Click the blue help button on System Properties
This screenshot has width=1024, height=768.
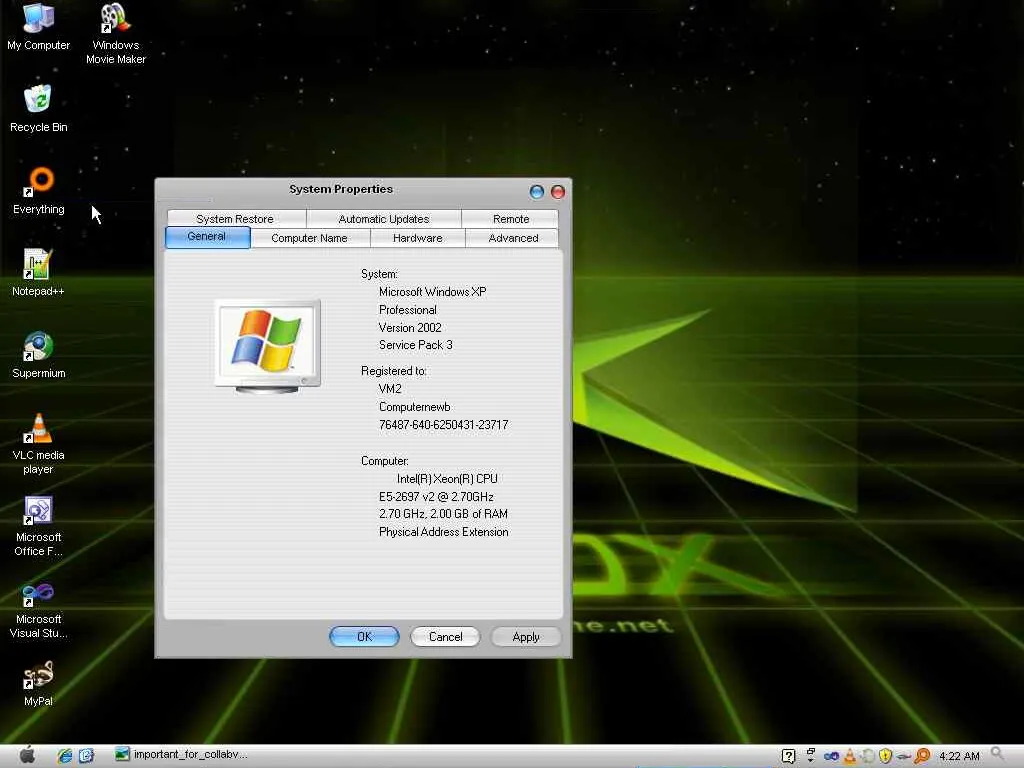pyautogui.click(x=537, y=192)
